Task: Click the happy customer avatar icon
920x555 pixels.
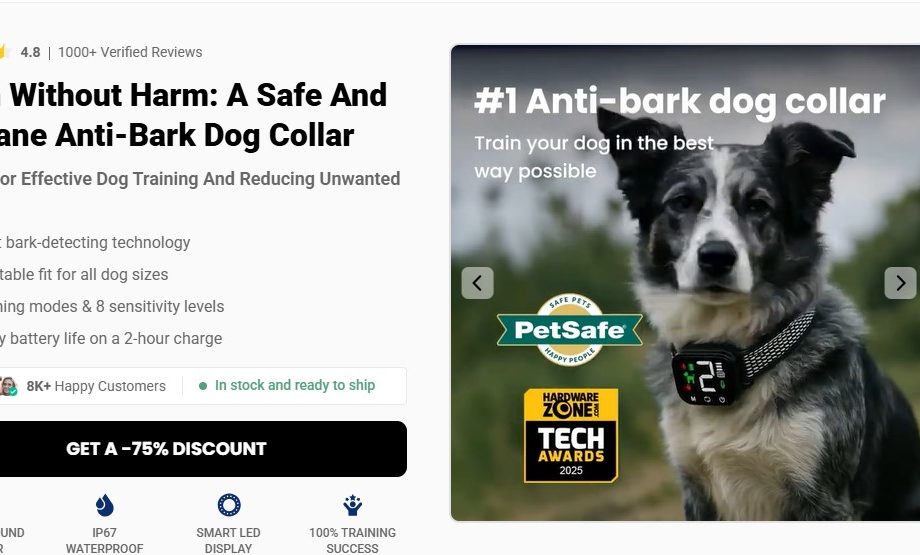Action: coord(8,386)
